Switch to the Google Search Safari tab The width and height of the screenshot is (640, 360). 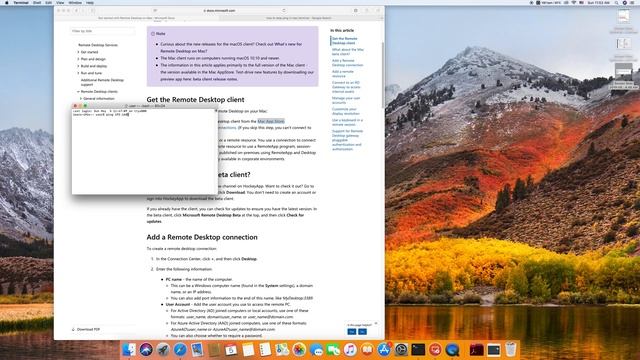click(x=299, y=18)
